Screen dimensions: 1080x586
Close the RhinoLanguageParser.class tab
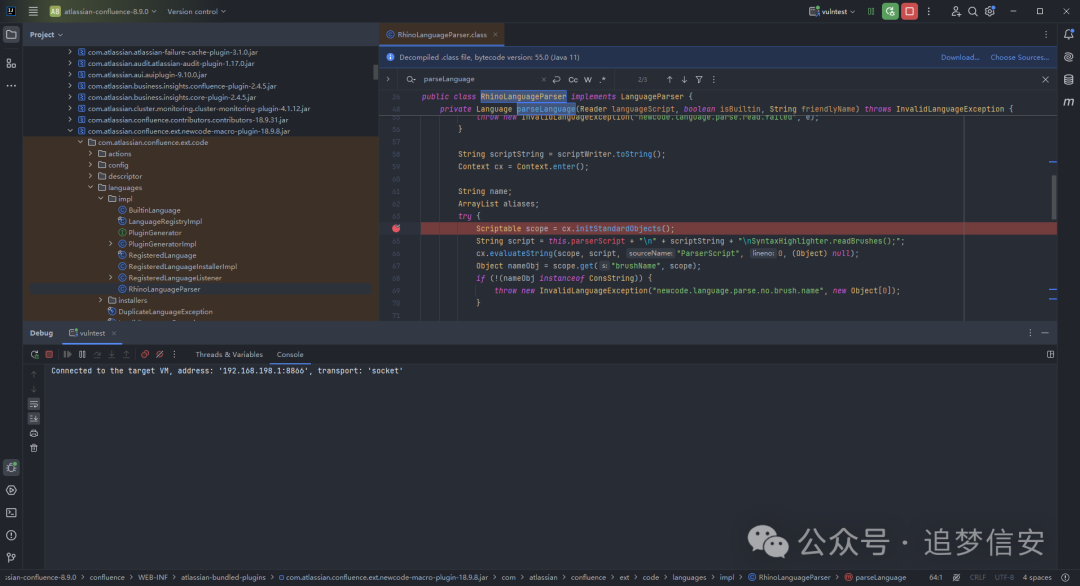[x=495, y=34]
